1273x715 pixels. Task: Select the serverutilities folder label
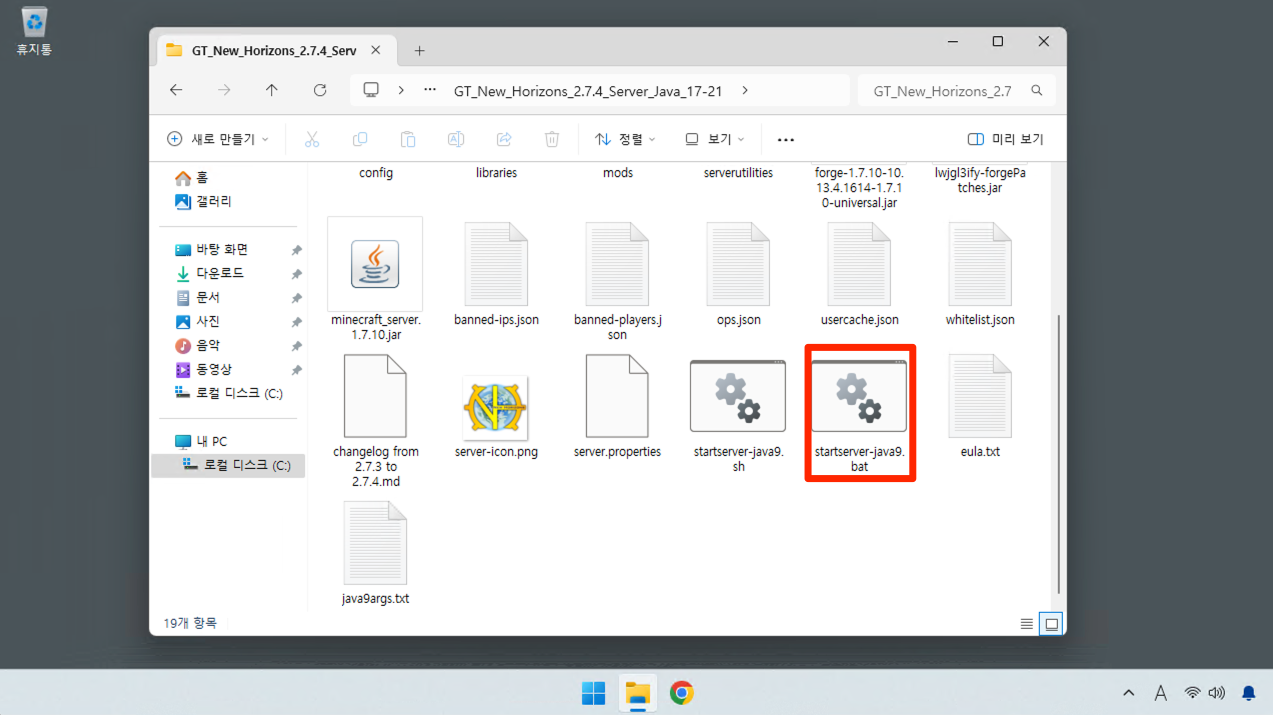pos(738,173)
